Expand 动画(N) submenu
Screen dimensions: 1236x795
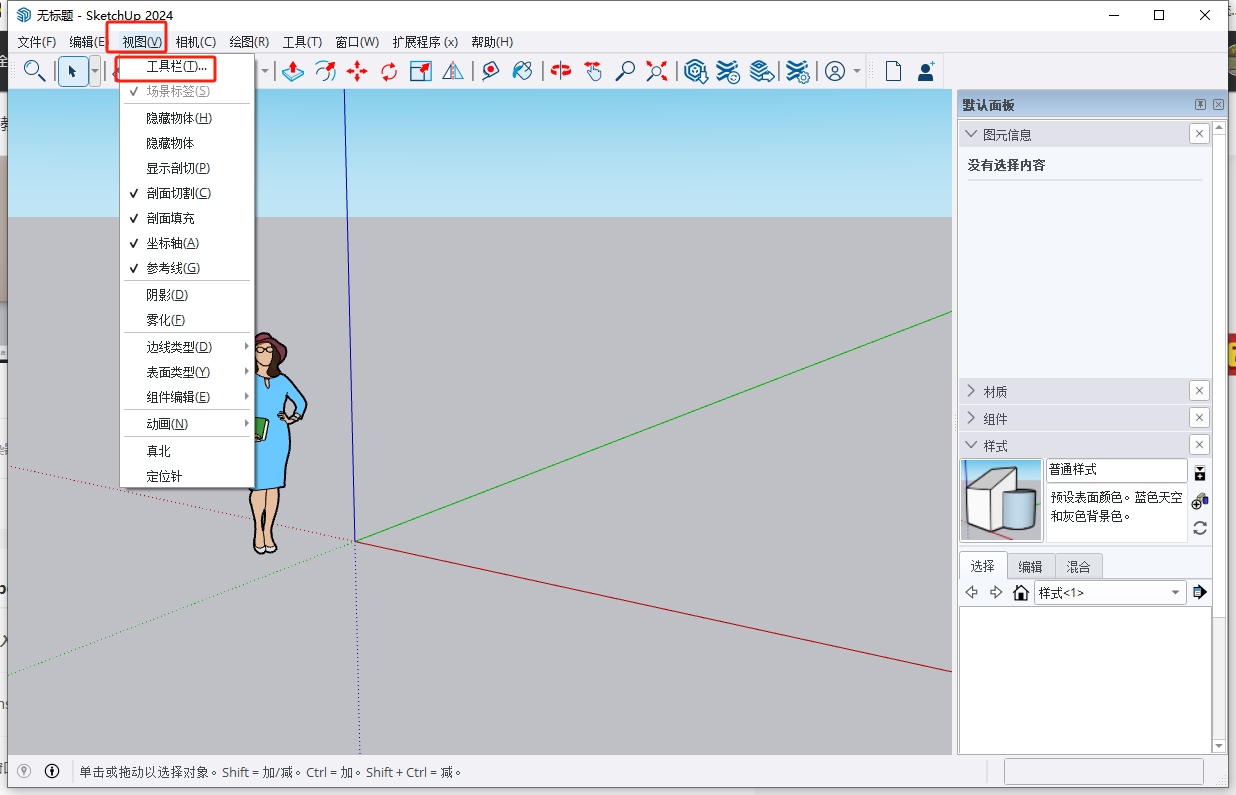pyautogui.click(x=187, y=424)
